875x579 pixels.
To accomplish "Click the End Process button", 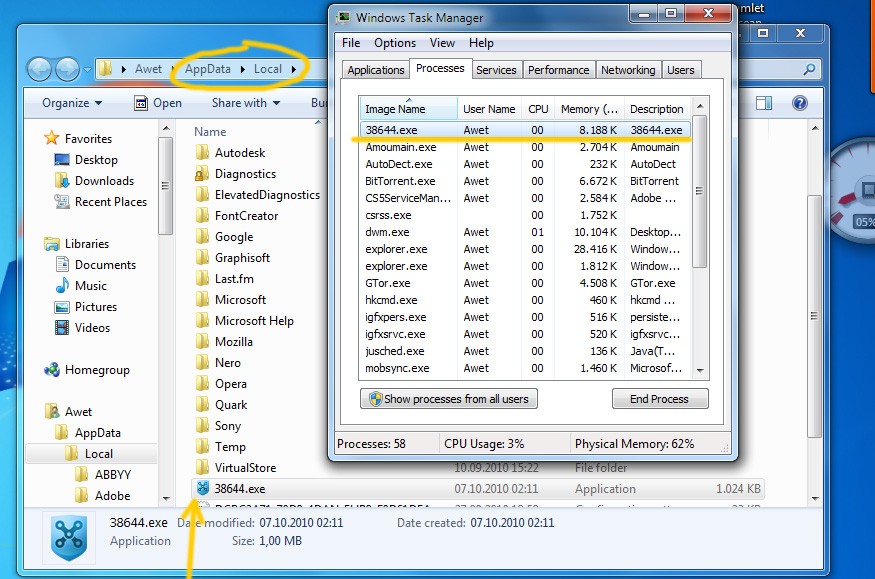I will point(660,399).
